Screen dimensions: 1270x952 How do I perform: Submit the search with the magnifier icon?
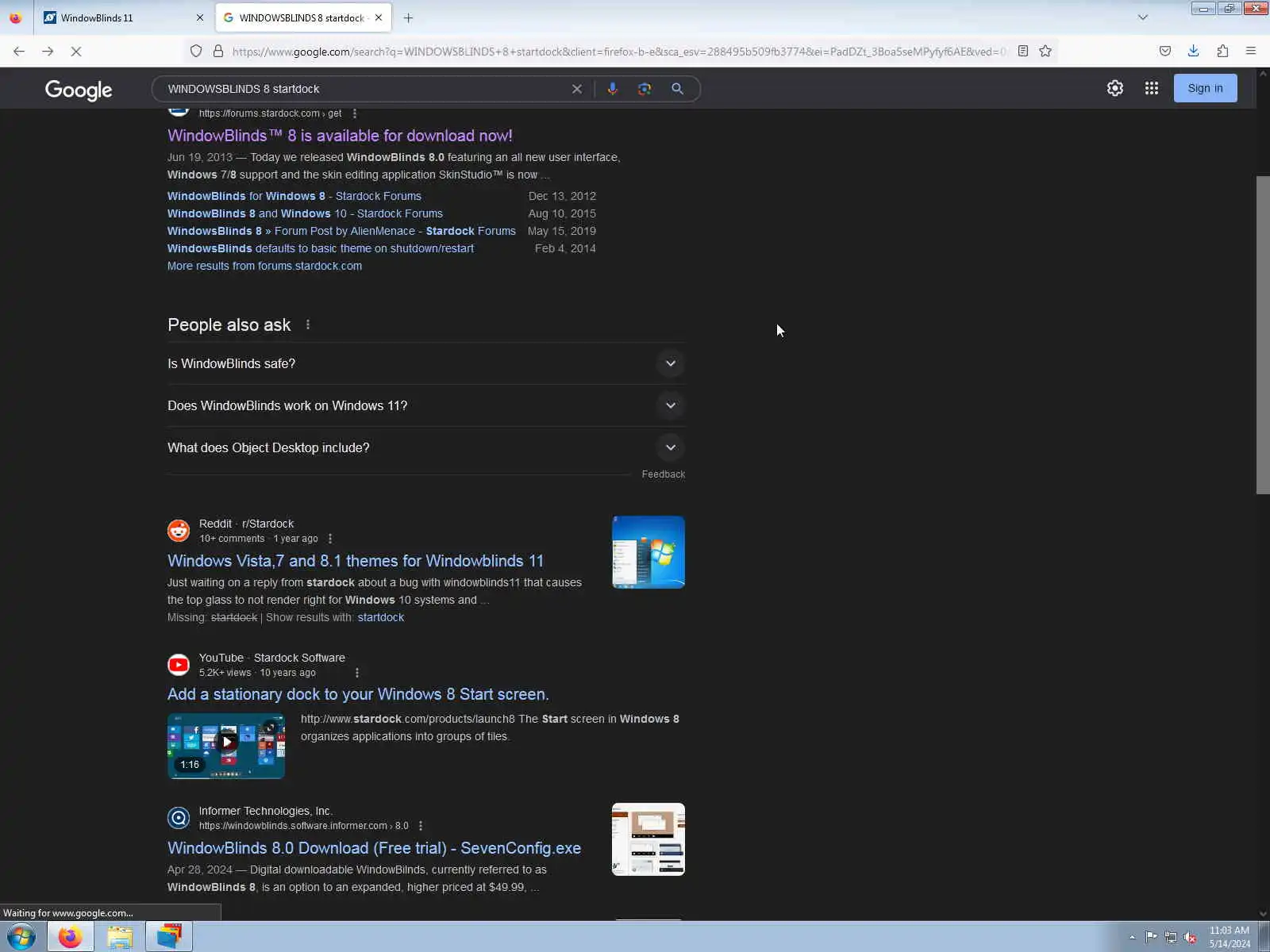coord(677,89)
